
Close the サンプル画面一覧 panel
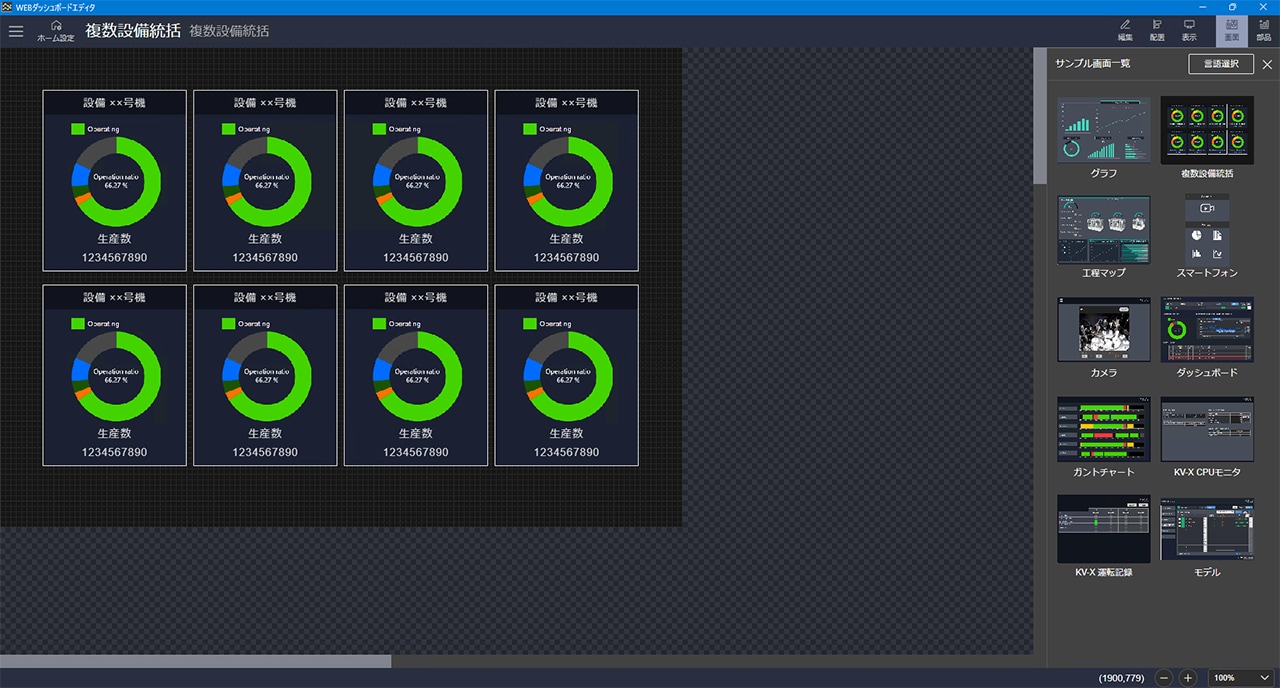1267,64
